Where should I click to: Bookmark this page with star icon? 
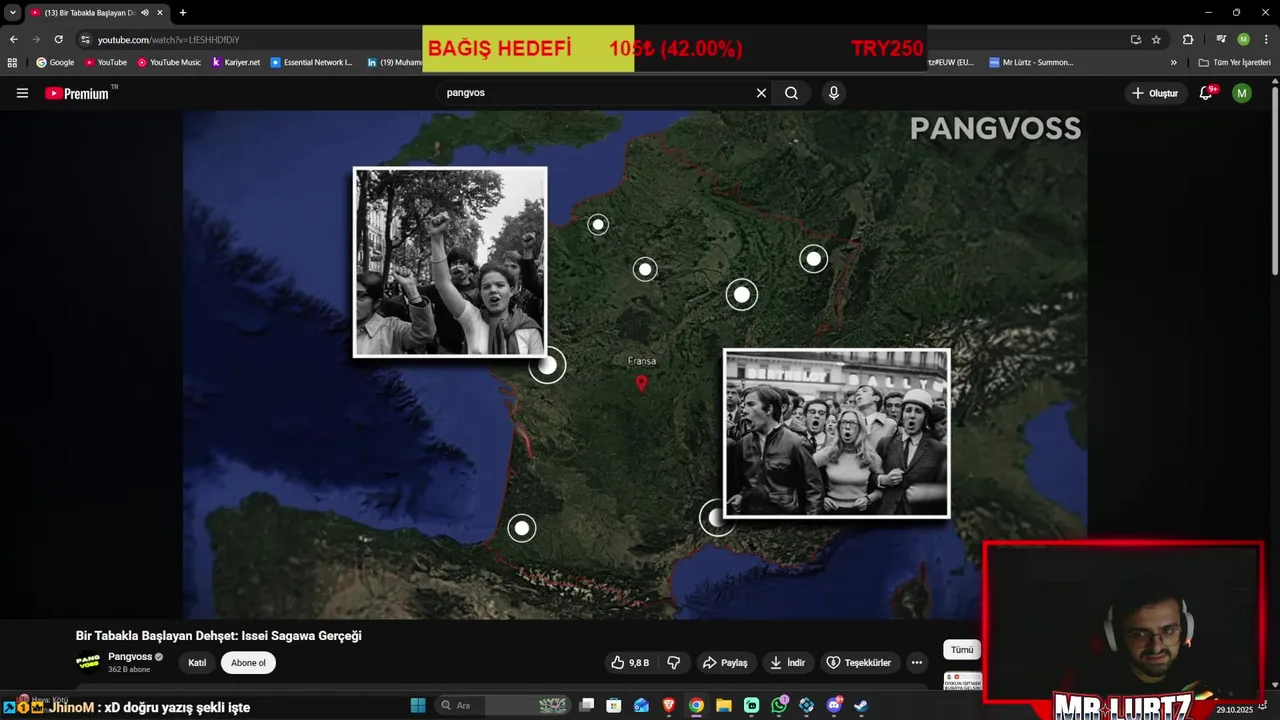click(1156, 39)
